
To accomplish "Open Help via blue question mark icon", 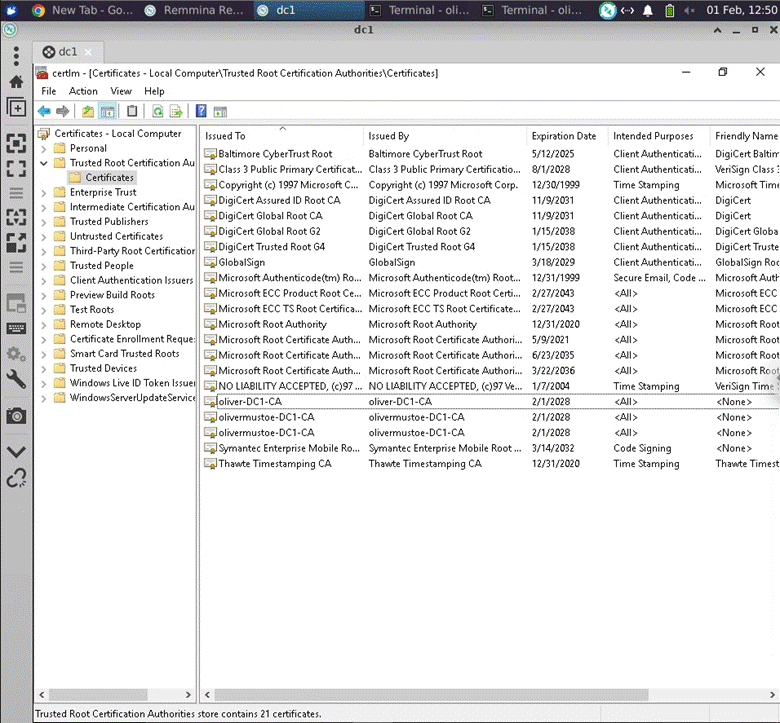I will coord(201,111).
